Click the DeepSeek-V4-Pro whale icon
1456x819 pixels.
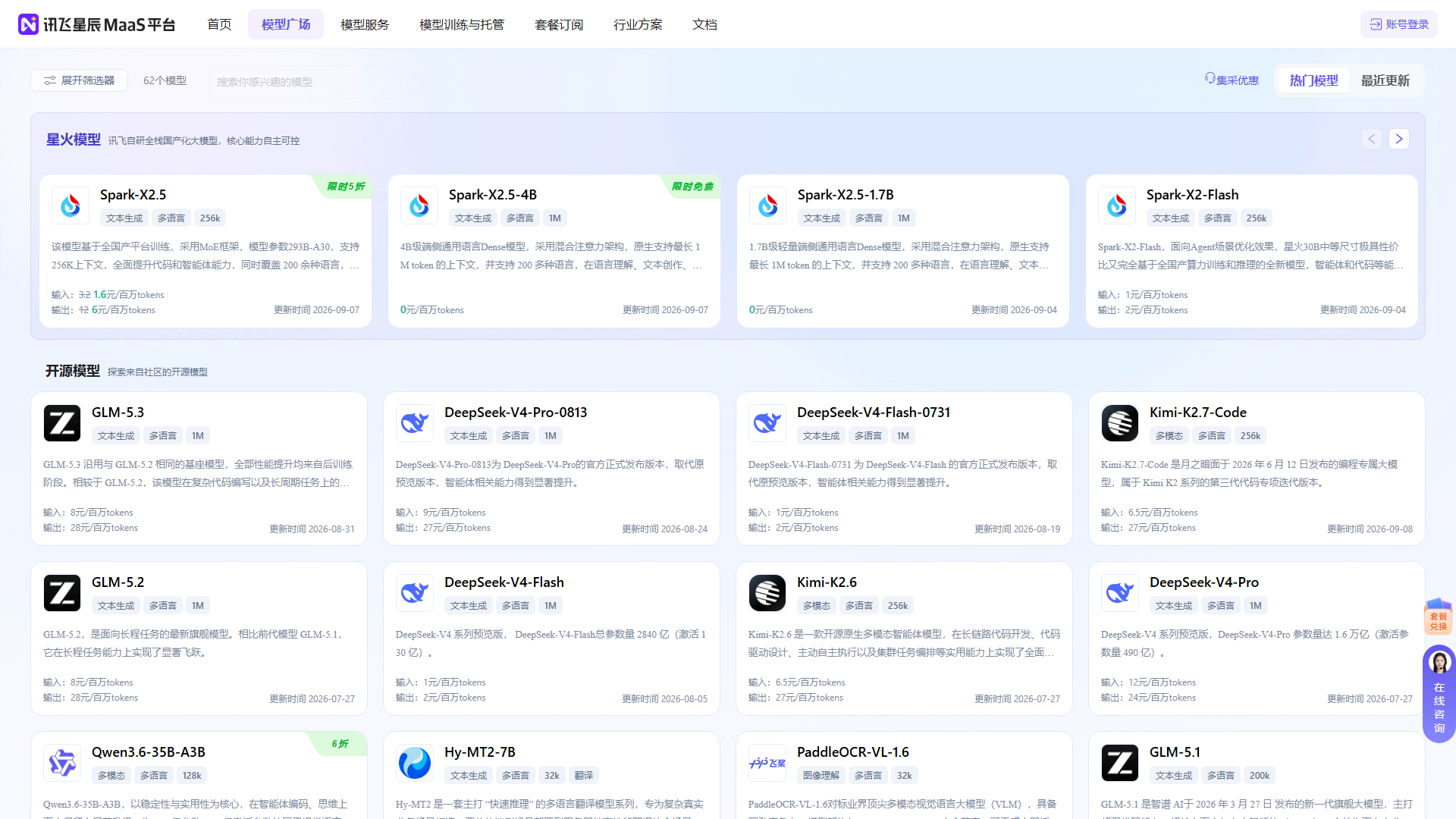point(1120,593)
